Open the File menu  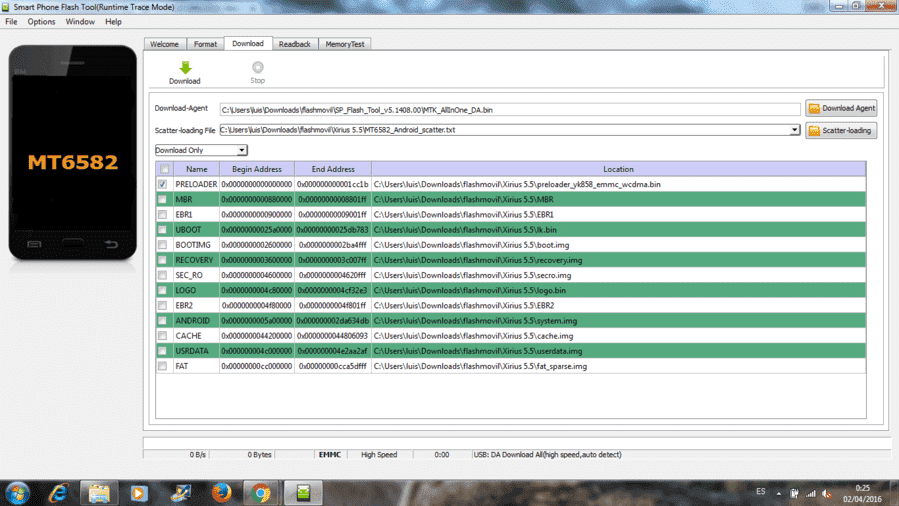click(11, 22)
